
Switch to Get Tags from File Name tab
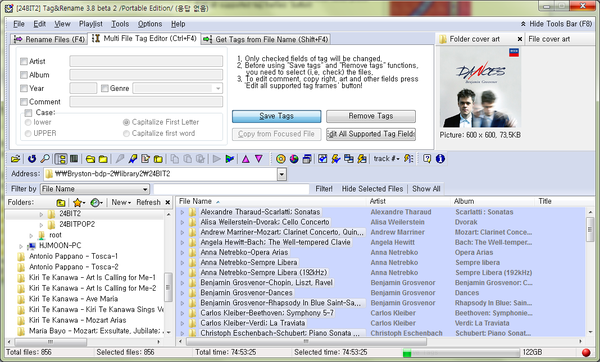266,39
